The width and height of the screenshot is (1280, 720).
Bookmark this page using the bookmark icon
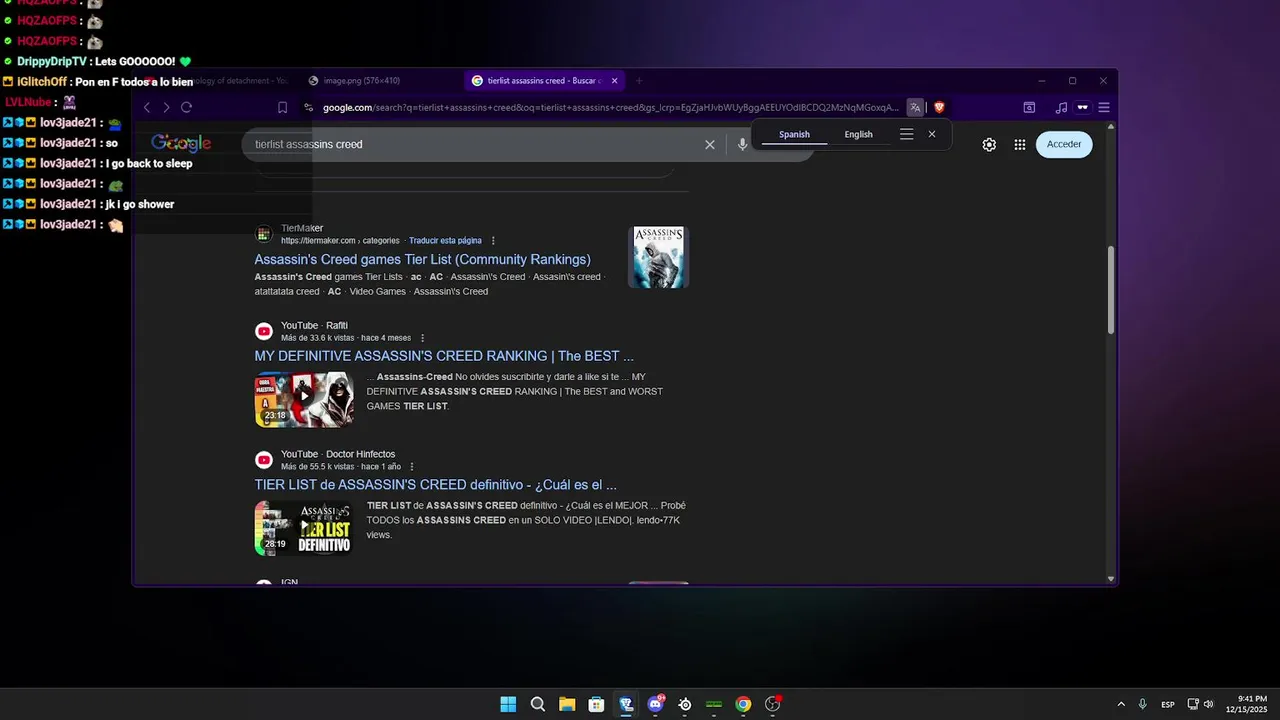click(282, 107)
